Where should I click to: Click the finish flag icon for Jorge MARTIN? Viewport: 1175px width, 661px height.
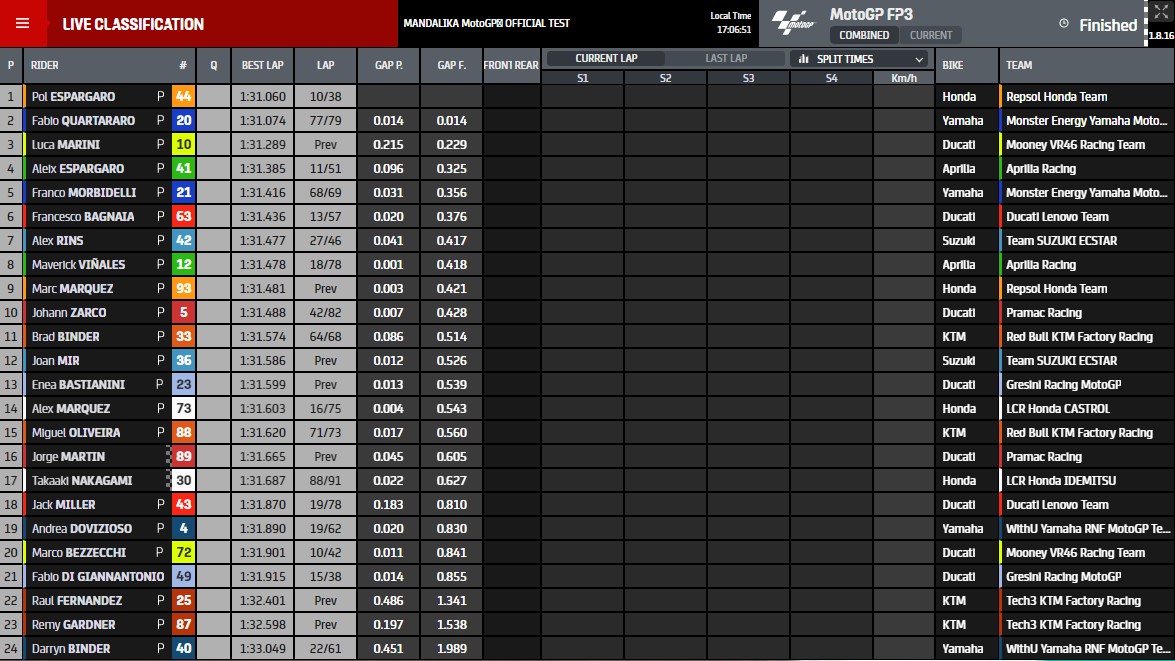(169, 456)
